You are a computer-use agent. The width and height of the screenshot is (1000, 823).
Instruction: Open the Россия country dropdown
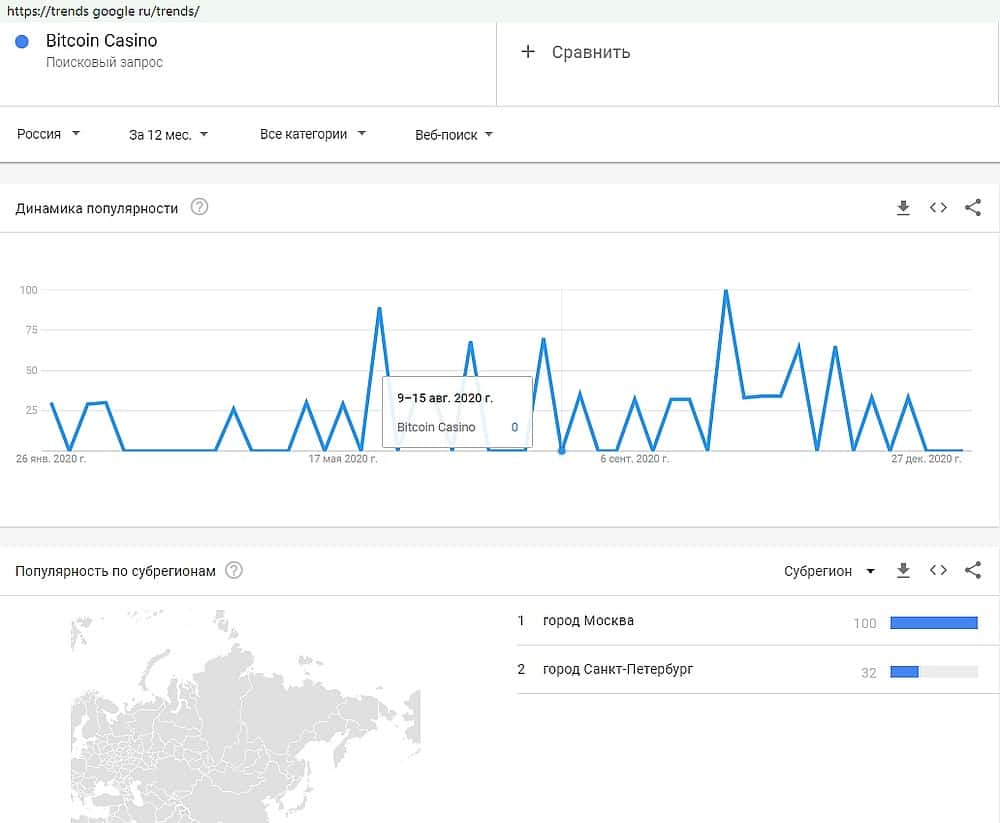(48, 134)
